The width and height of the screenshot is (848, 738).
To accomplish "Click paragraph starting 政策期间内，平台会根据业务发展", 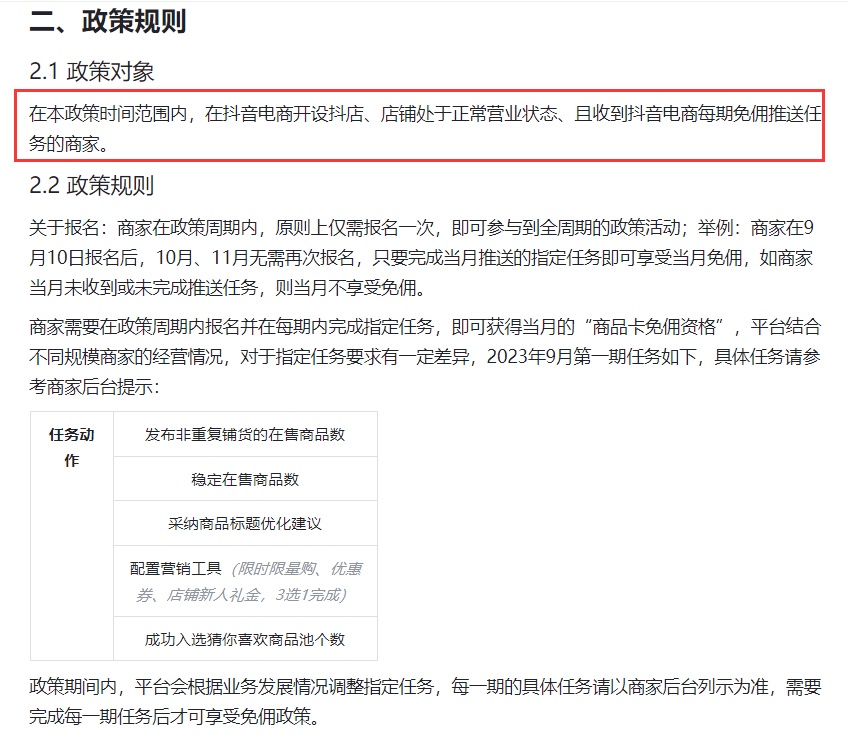I will tap(425, 702).
